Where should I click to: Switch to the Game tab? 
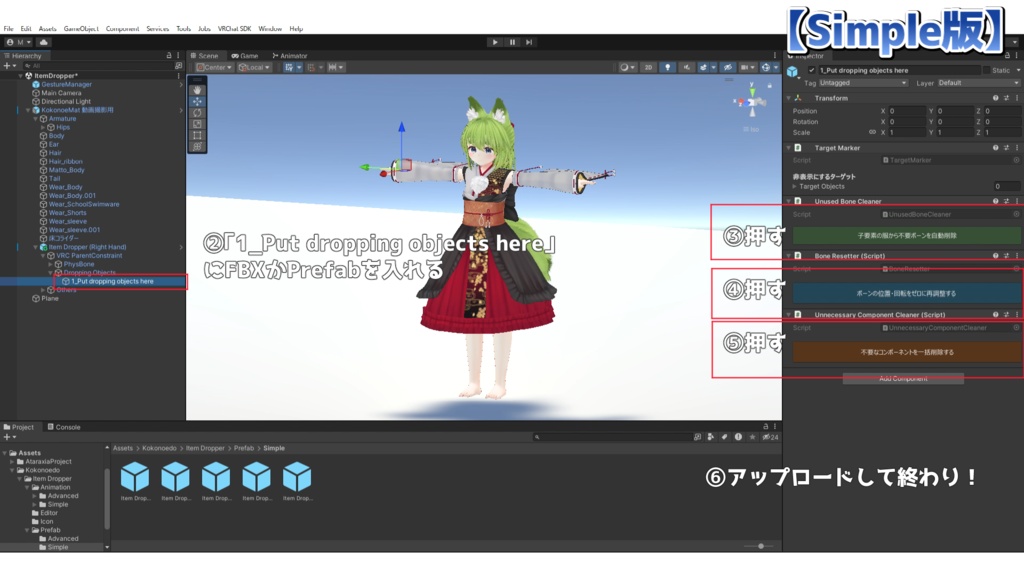click(x=245, y=56)
